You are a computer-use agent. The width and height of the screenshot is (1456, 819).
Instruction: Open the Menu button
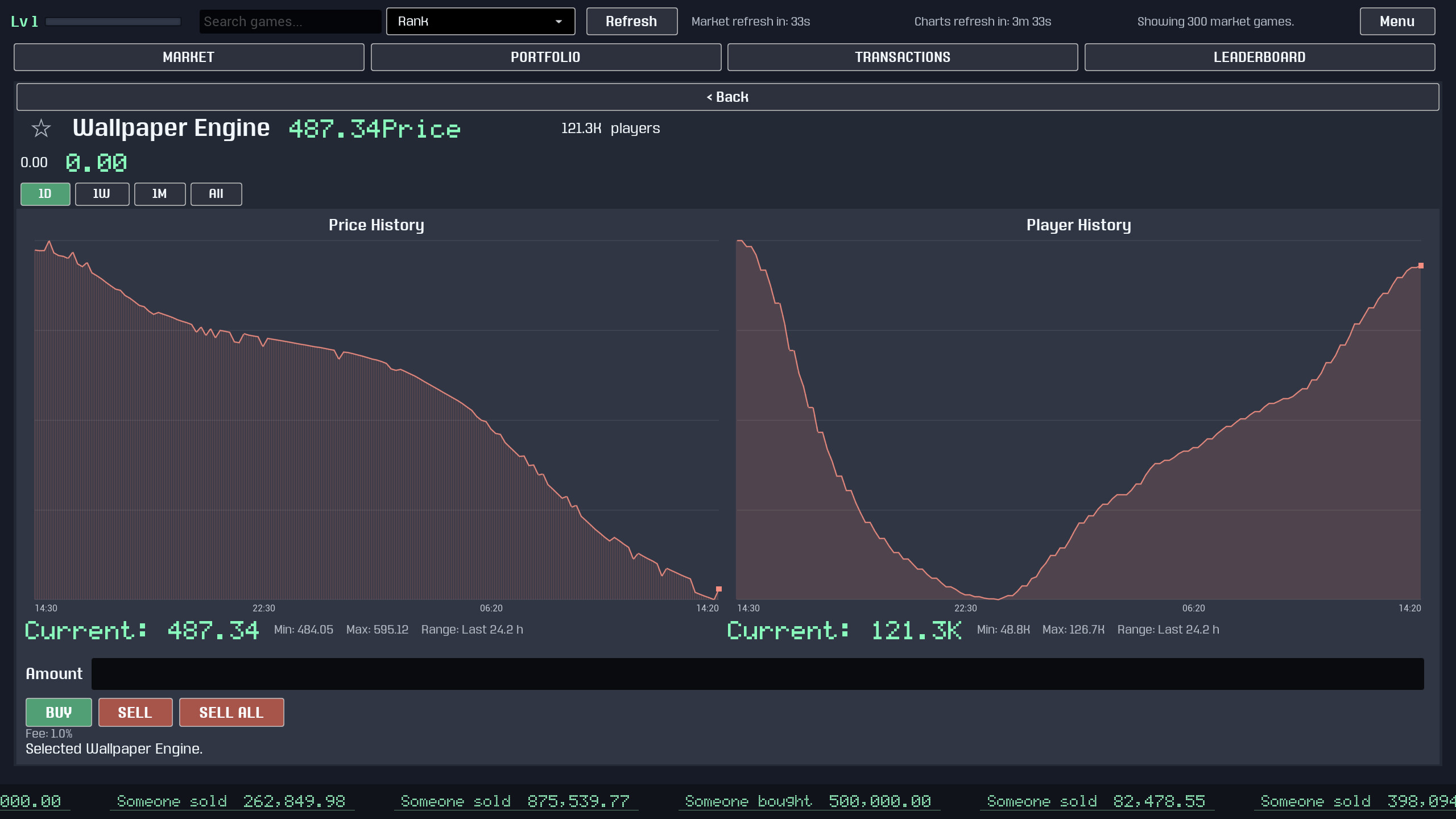[1397, 22]
